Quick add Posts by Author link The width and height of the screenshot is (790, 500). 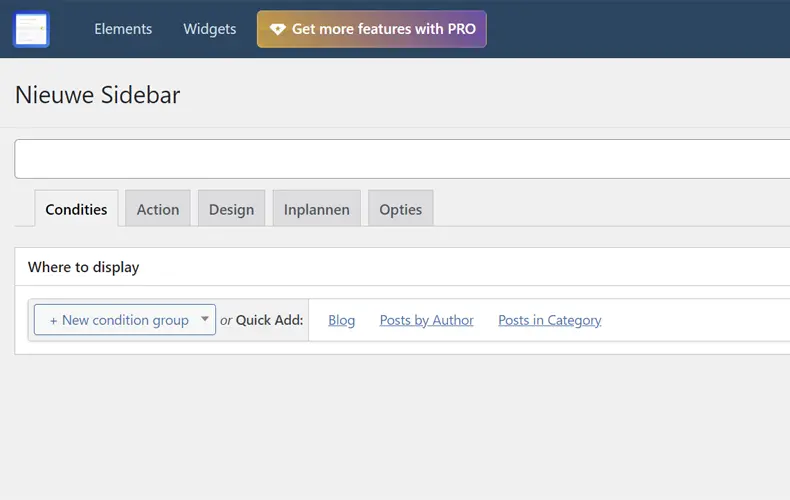pos(427,320)
